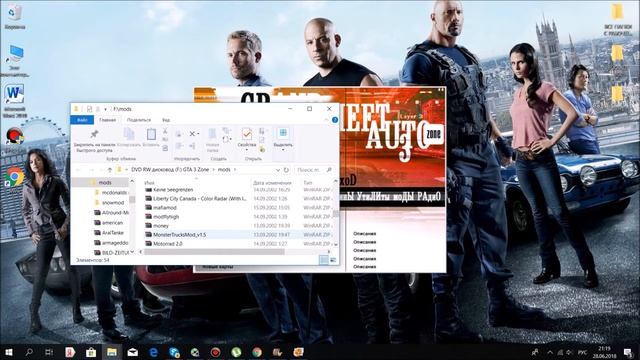Pin to Quick access ribbon button
The image size is (640, 360).
click(94, 141)
